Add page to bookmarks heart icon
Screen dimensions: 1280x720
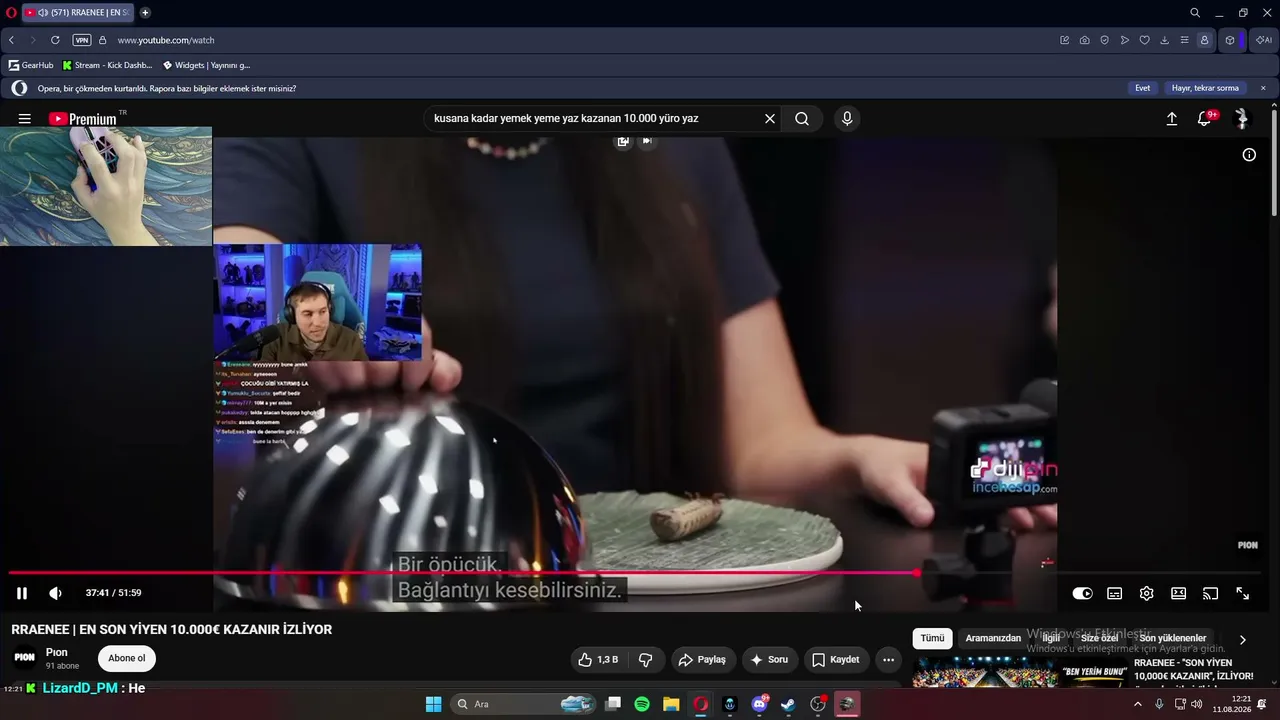(x=1145, y=40)
